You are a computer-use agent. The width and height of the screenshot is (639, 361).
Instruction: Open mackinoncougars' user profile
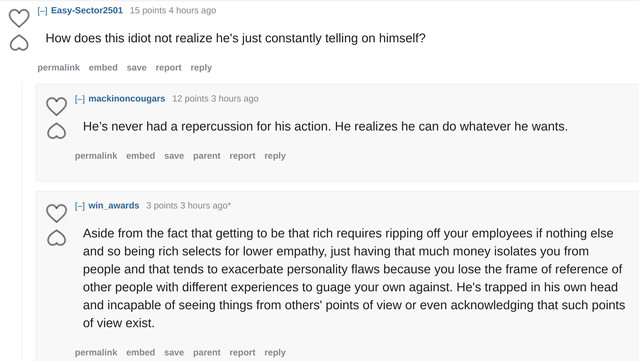click(127, 99)
